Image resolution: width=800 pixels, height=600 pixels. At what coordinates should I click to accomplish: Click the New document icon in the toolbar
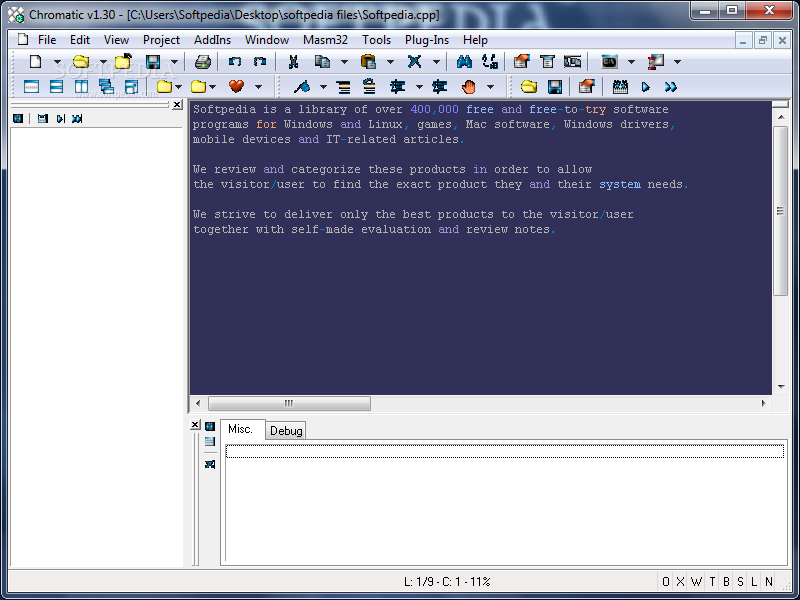pyautogui.click(x=35, y=62)
